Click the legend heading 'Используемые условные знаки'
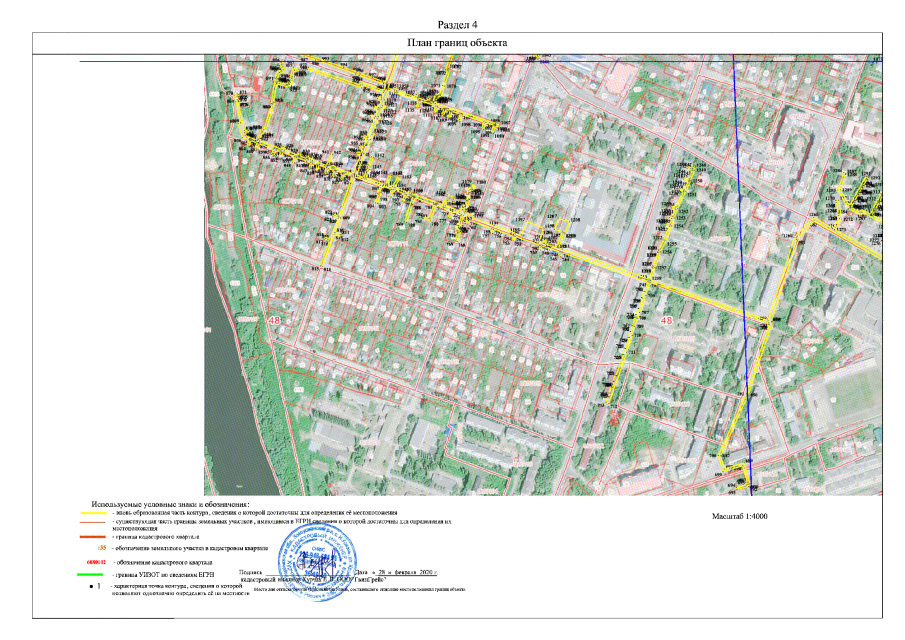Viewport: 905px width, 640px height. pyautogui.click(x=169, y=503)
